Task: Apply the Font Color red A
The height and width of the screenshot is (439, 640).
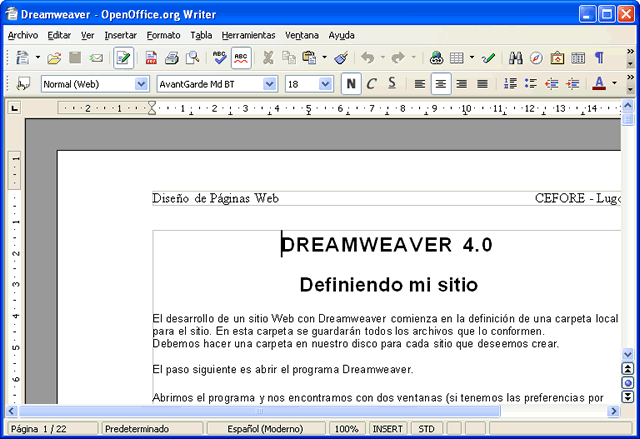Action: [x=599, y=84]
